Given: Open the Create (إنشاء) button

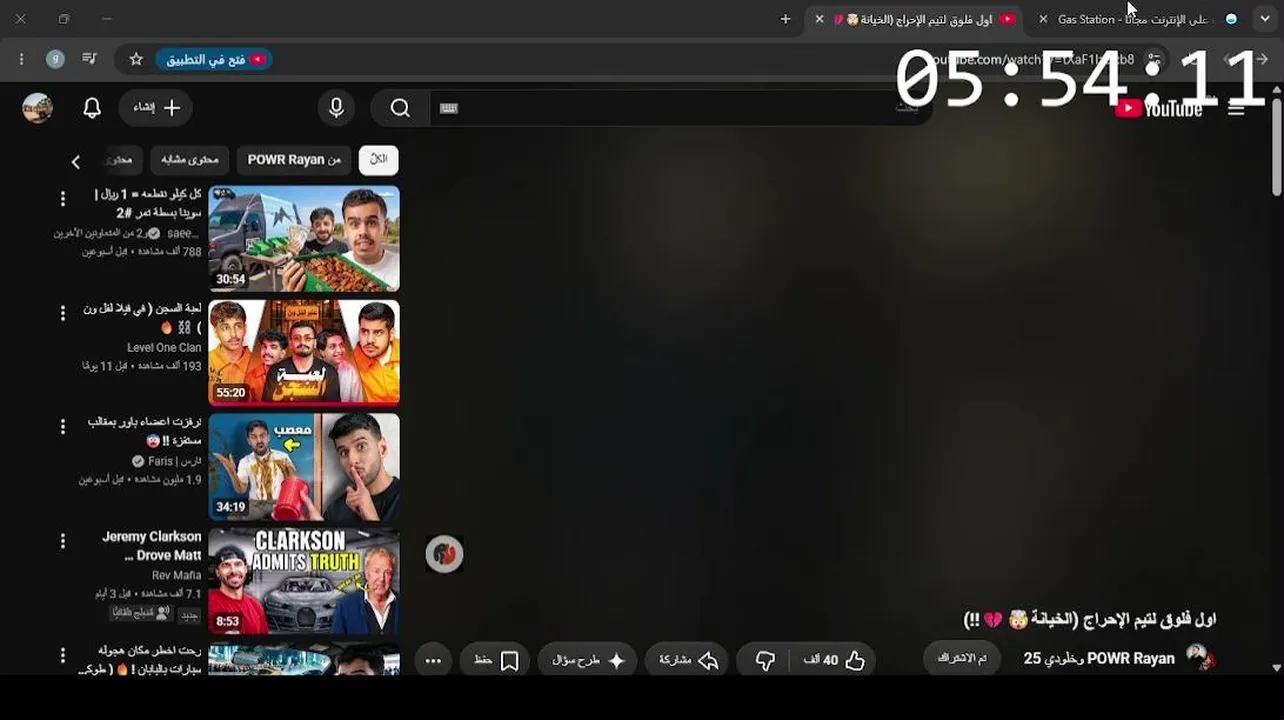Looking at the screenshot, I should [156, 108].
